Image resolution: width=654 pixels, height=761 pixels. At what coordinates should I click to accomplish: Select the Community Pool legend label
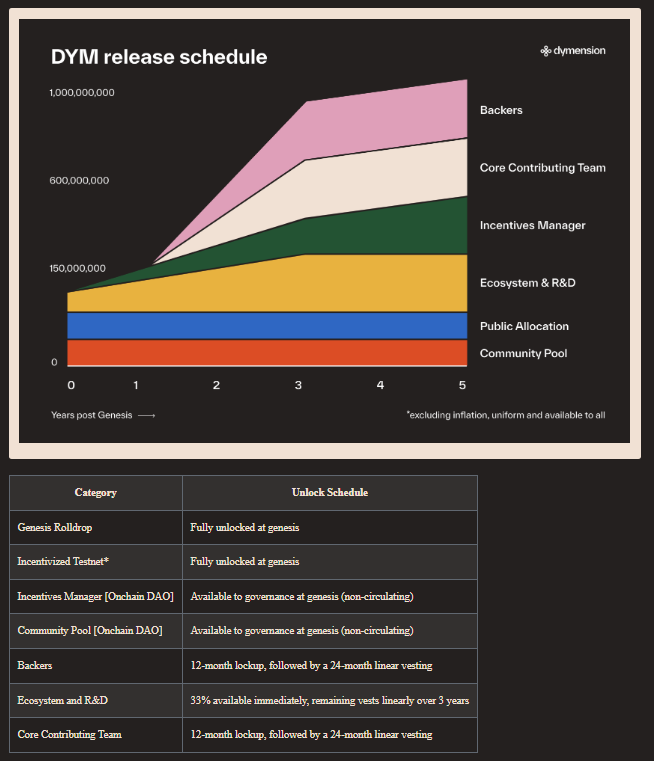tap(523, 353)
